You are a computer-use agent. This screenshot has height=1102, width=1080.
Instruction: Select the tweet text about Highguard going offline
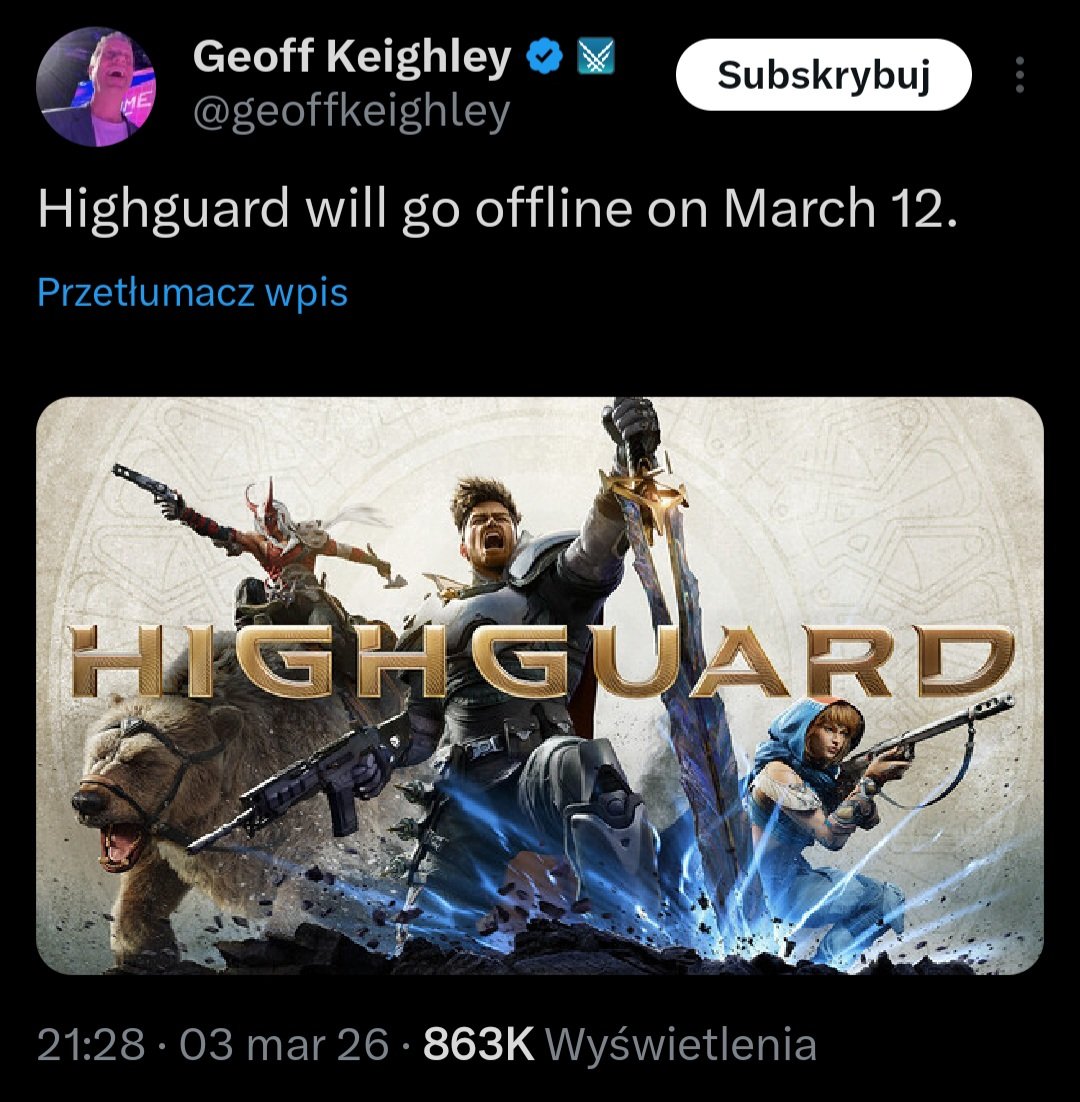point(497,209)
